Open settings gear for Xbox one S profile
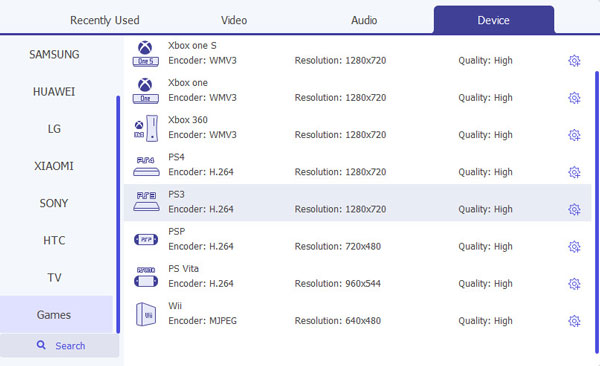The width and height of the screenshot is (600, 366). [x=574, y=60]
